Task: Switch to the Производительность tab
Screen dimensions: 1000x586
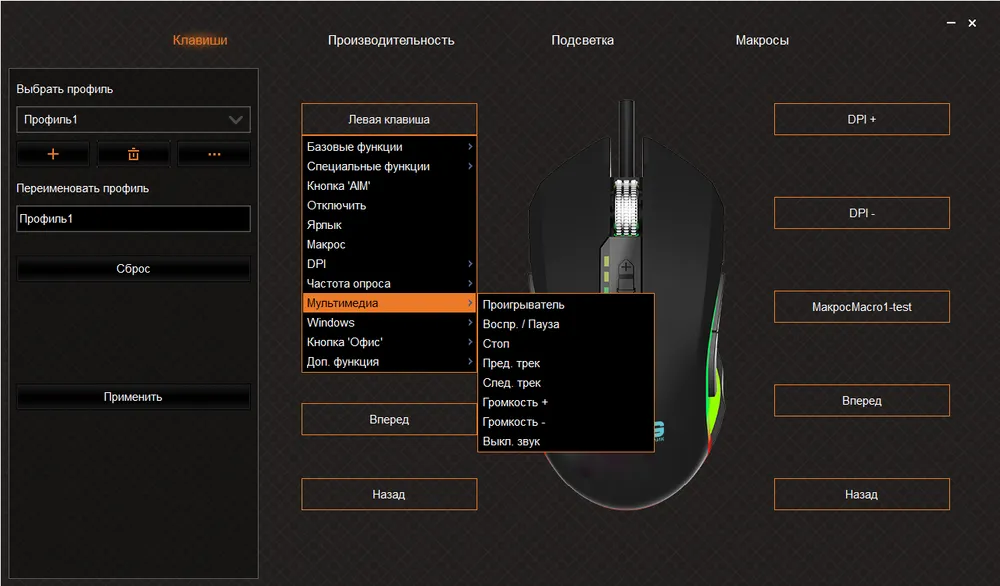Action: click(391, 40)
